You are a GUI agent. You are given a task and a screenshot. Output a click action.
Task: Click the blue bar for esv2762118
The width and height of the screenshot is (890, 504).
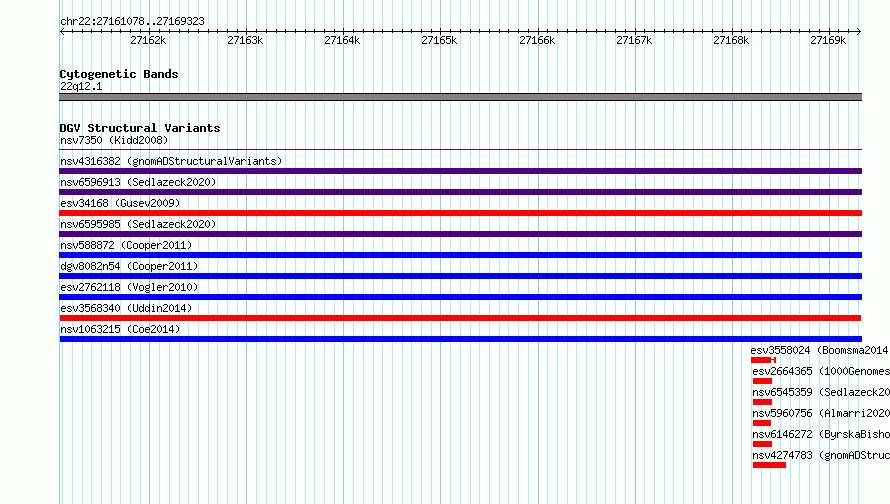click(x=460, y=297)
